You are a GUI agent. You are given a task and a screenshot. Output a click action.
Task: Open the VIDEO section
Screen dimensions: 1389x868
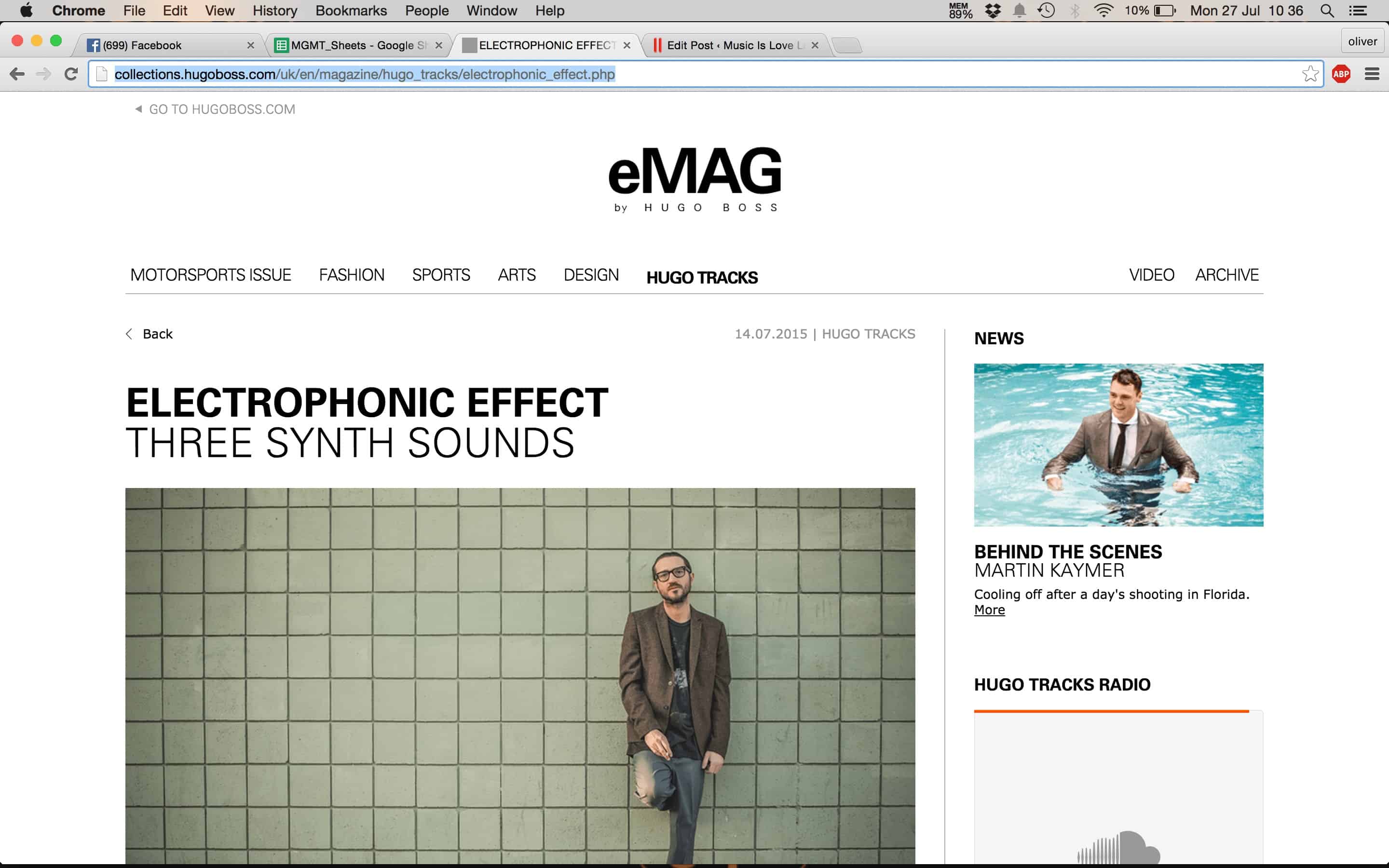(1151, 275)
